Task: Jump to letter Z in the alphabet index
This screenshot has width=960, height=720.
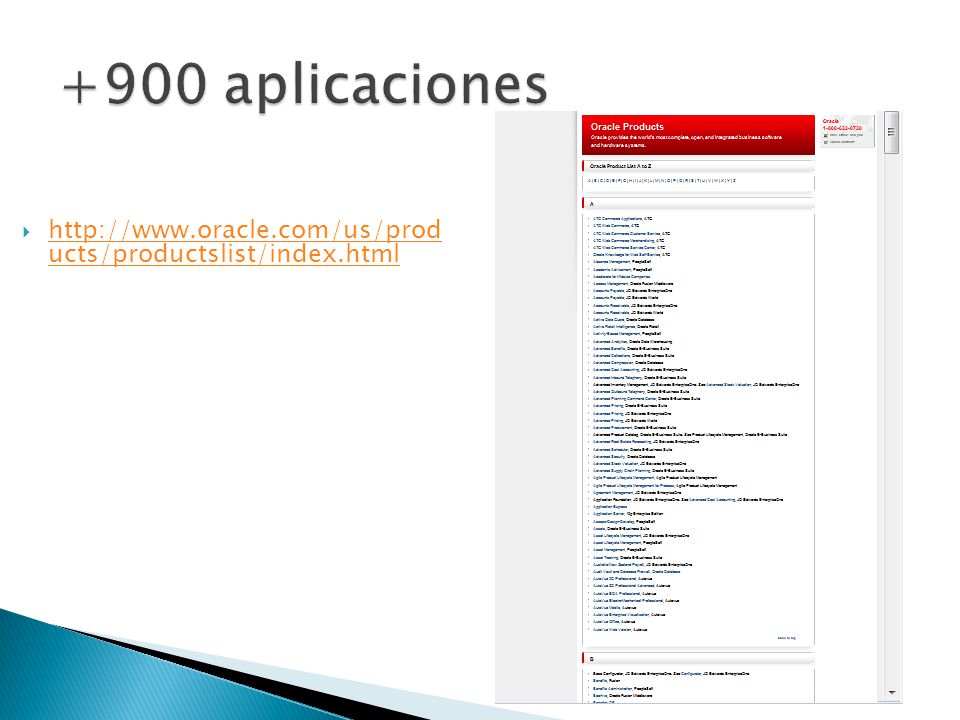Action: [x=734, y=181]
